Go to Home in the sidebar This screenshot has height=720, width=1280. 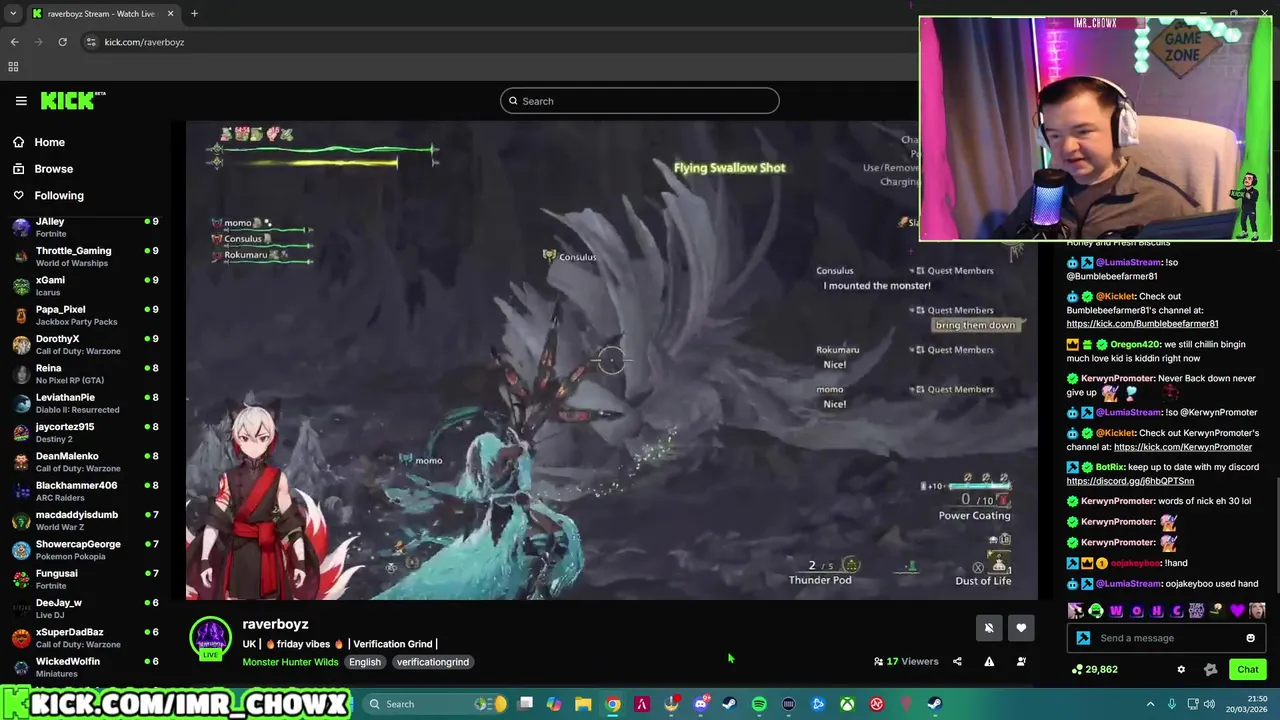[49, 142]
